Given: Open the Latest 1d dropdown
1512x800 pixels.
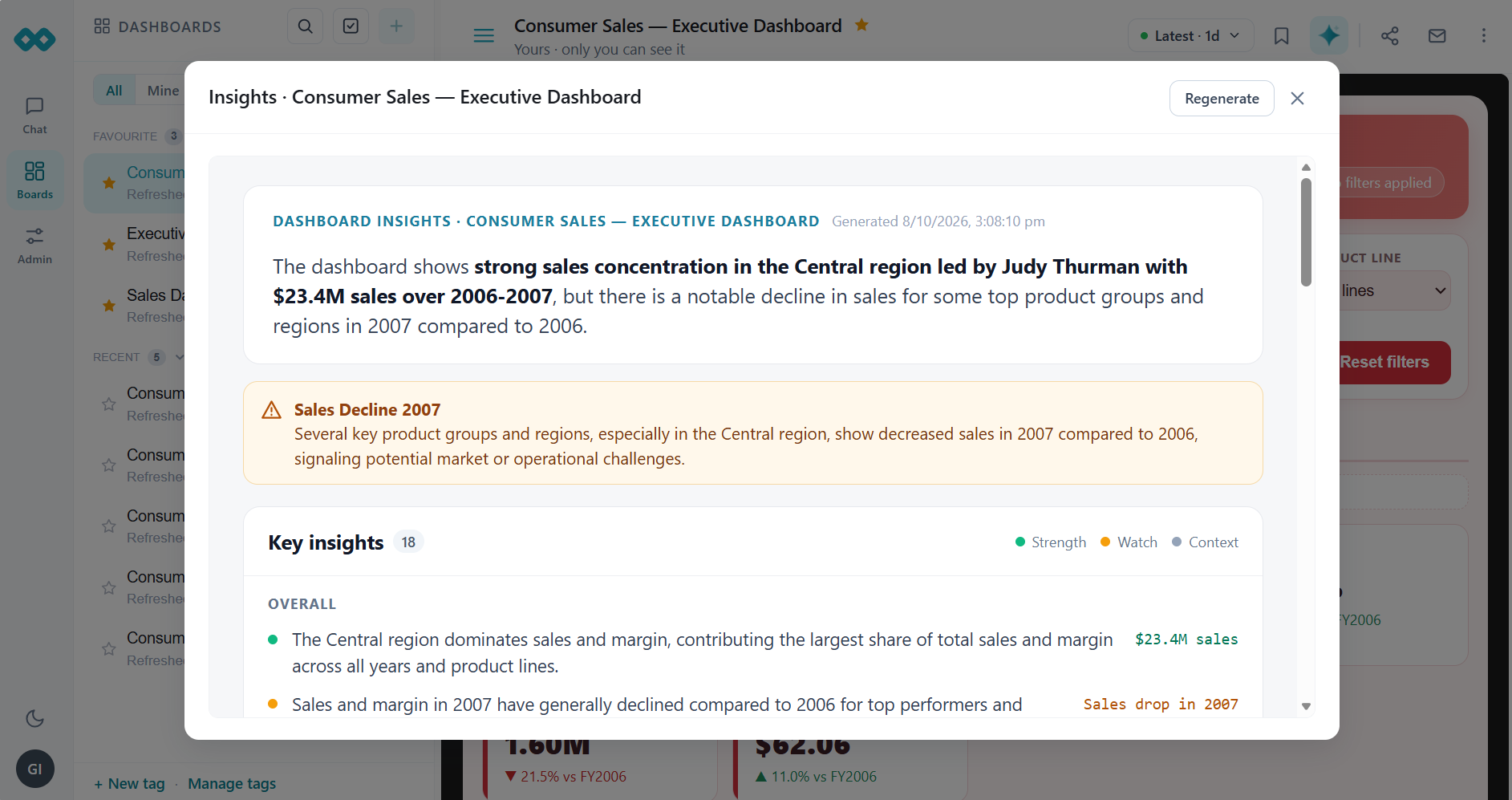Looking at the screenshot, I should pyautogui.click(x=1190, y=35).
